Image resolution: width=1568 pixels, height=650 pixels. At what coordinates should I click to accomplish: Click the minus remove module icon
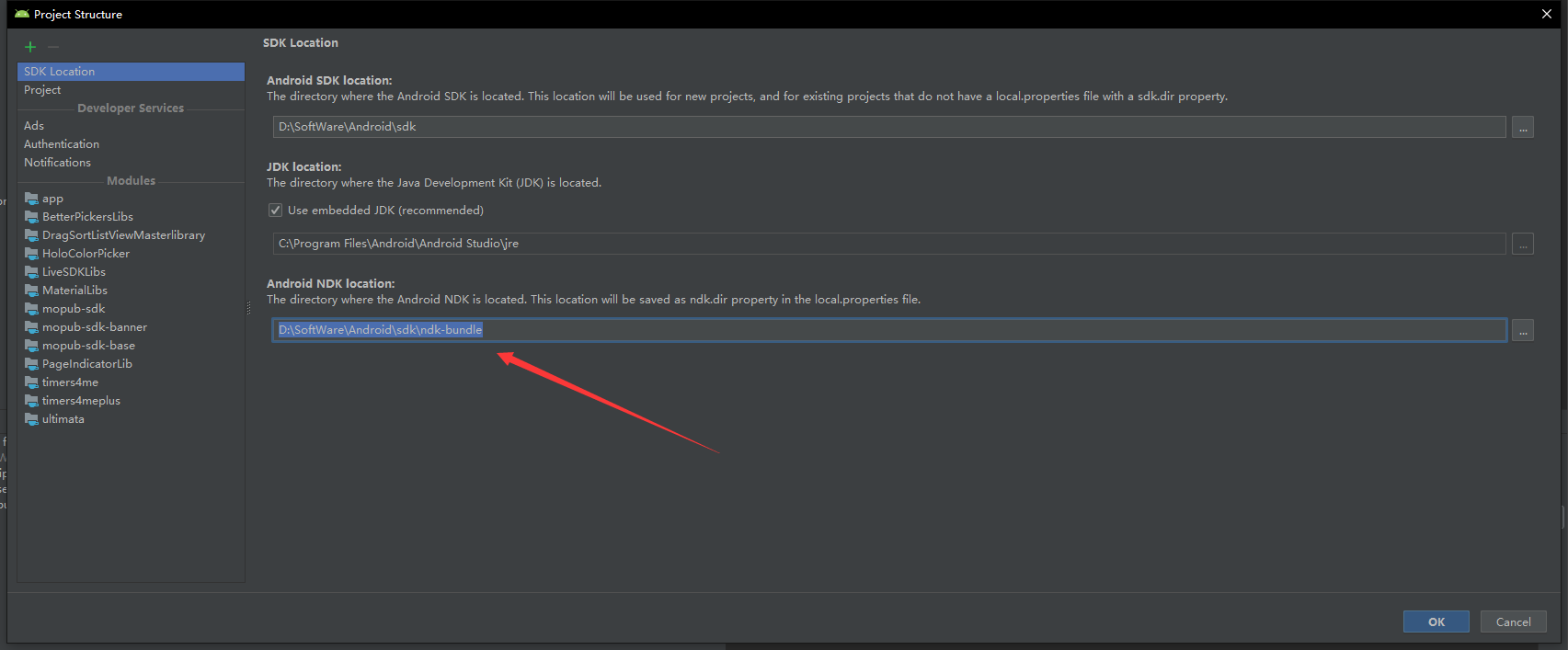tap(53, 47)
